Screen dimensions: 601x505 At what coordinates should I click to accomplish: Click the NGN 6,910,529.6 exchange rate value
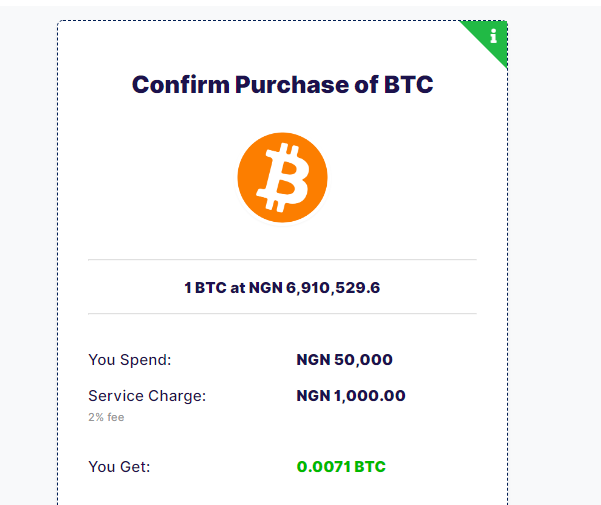[314, 288]
